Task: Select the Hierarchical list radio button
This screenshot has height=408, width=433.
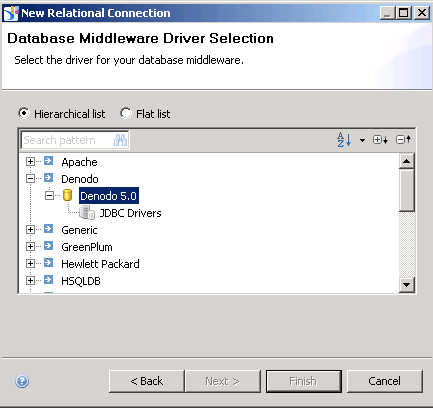Action: (24, 113)
